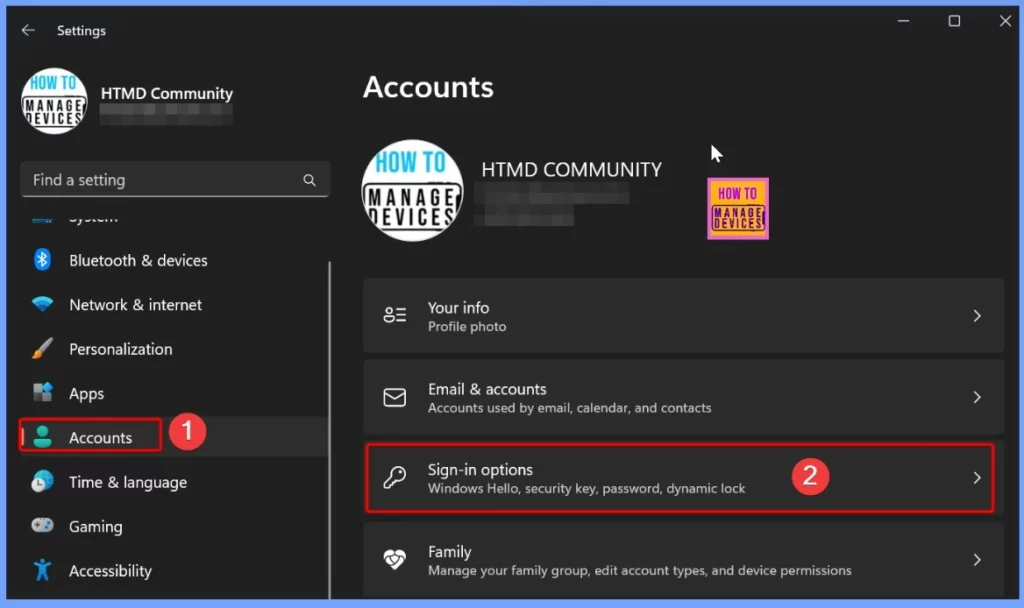1024x608 pixels.
Task: Click the Your info profile card icon
Action: 394,315
